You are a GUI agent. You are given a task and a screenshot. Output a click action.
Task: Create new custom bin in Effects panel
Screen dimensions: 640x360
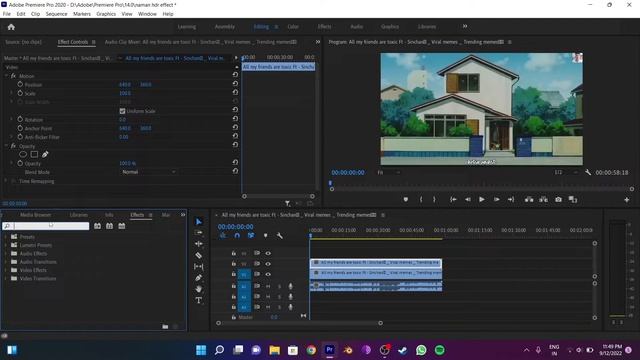point(165,327)
